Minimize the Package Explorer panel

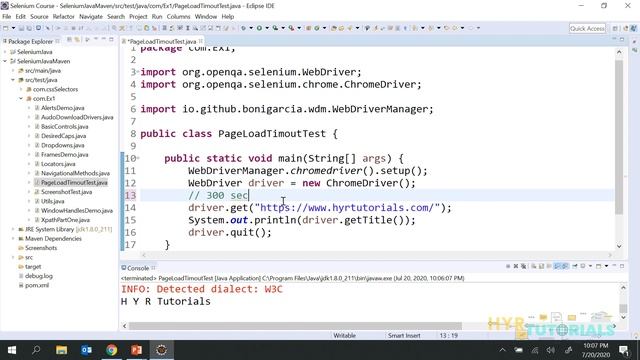click(104, 39)
